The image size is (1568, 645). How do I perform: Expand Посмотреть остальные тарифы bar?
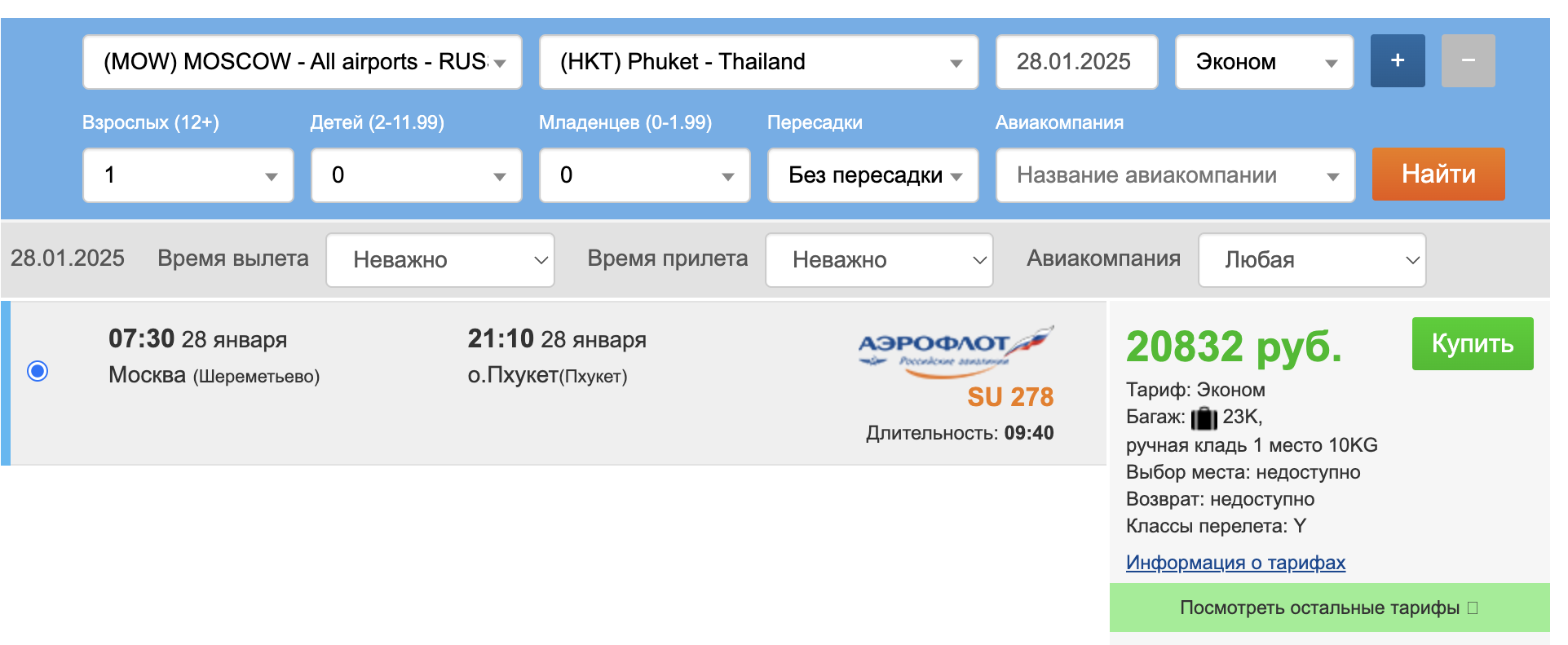point(1329,607)
